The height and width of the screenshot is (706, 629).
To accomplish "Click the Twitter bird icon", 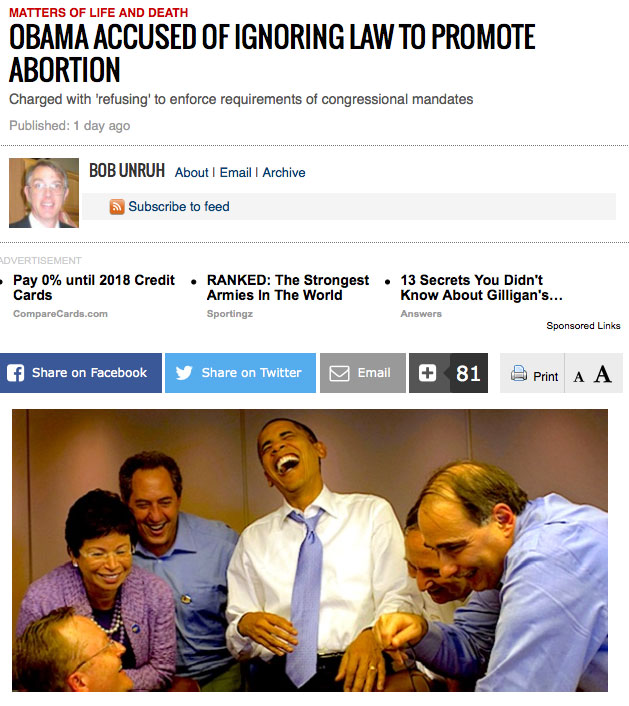I will pyautogui.click(x=184, y=373).
